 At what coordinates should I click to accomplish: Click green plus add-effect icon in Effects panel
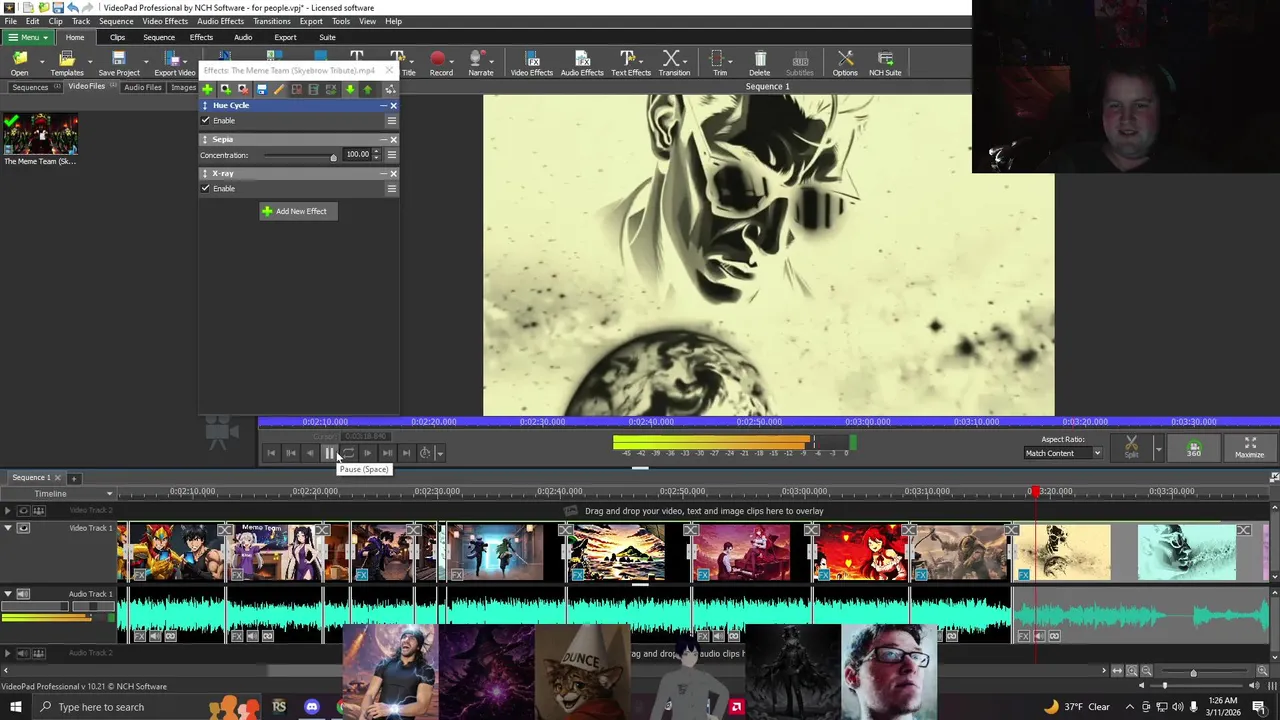coord(208,90)
